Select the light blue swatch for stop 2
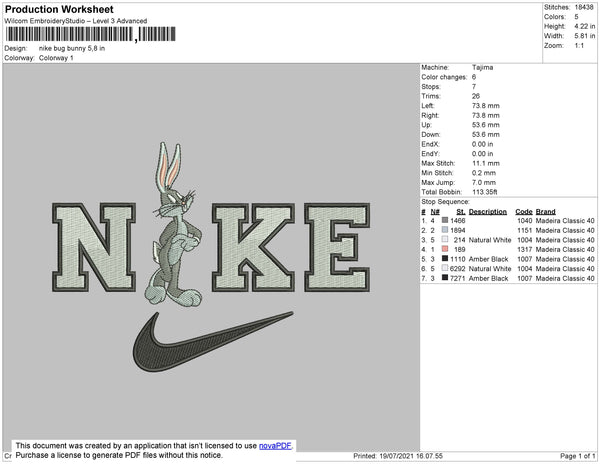Screen dimensions: 600x464 pyautogui.click(x=445, y=230)
